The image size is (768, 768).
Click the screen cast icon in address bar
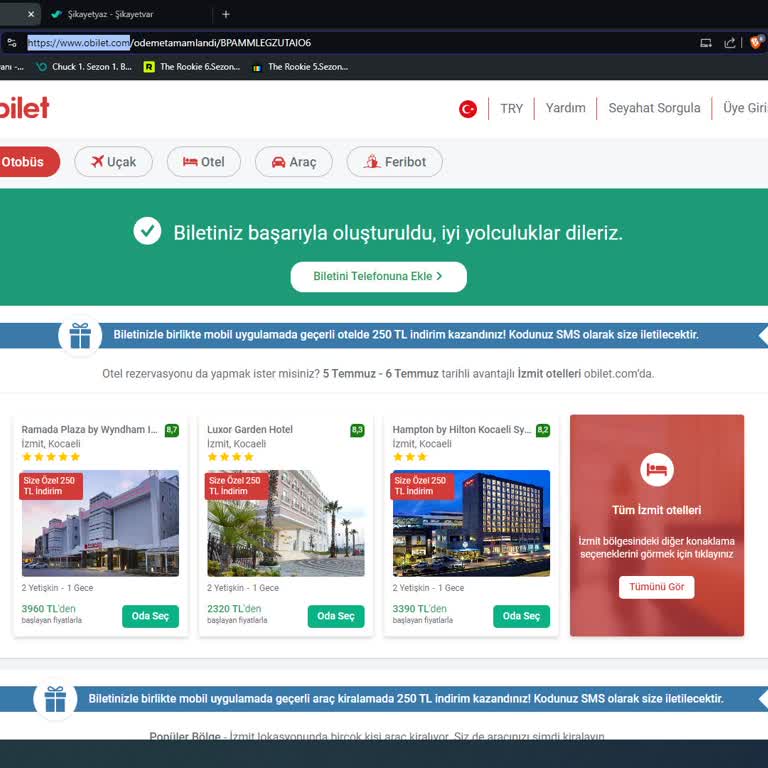click(706, 43)
